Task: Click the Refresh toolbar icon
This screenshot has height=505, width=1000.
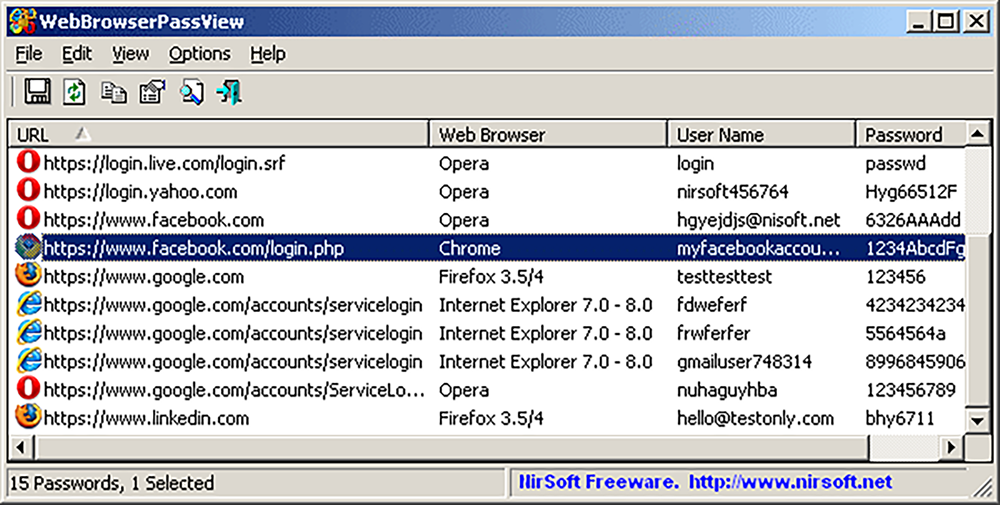Action: [75, 91]
